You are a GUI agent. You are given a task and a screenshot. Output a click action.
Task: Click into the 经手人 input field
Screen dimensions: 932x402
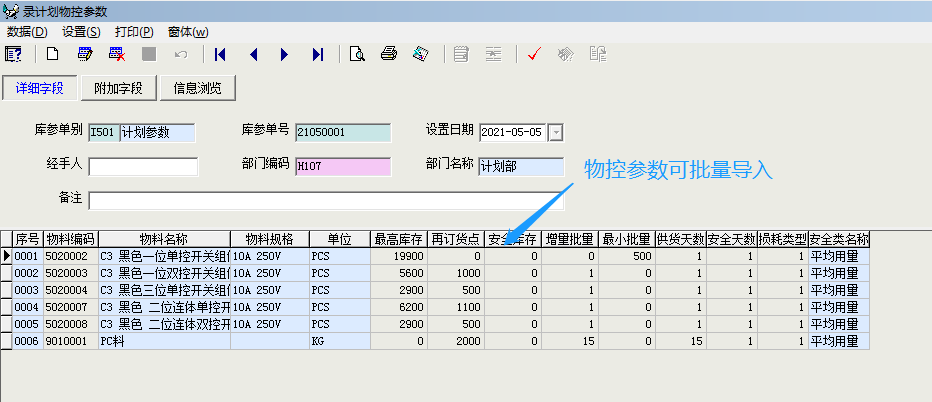143,166
